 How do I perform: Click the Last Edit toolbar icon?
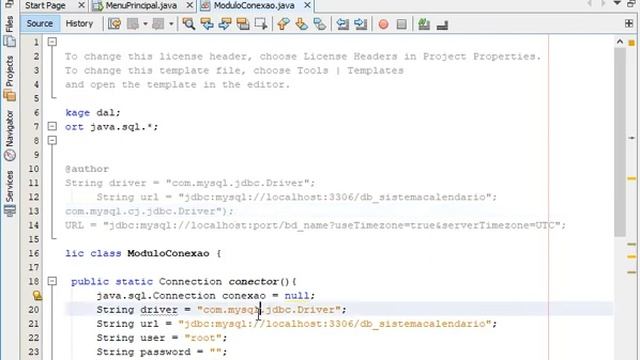coord(115,24)
